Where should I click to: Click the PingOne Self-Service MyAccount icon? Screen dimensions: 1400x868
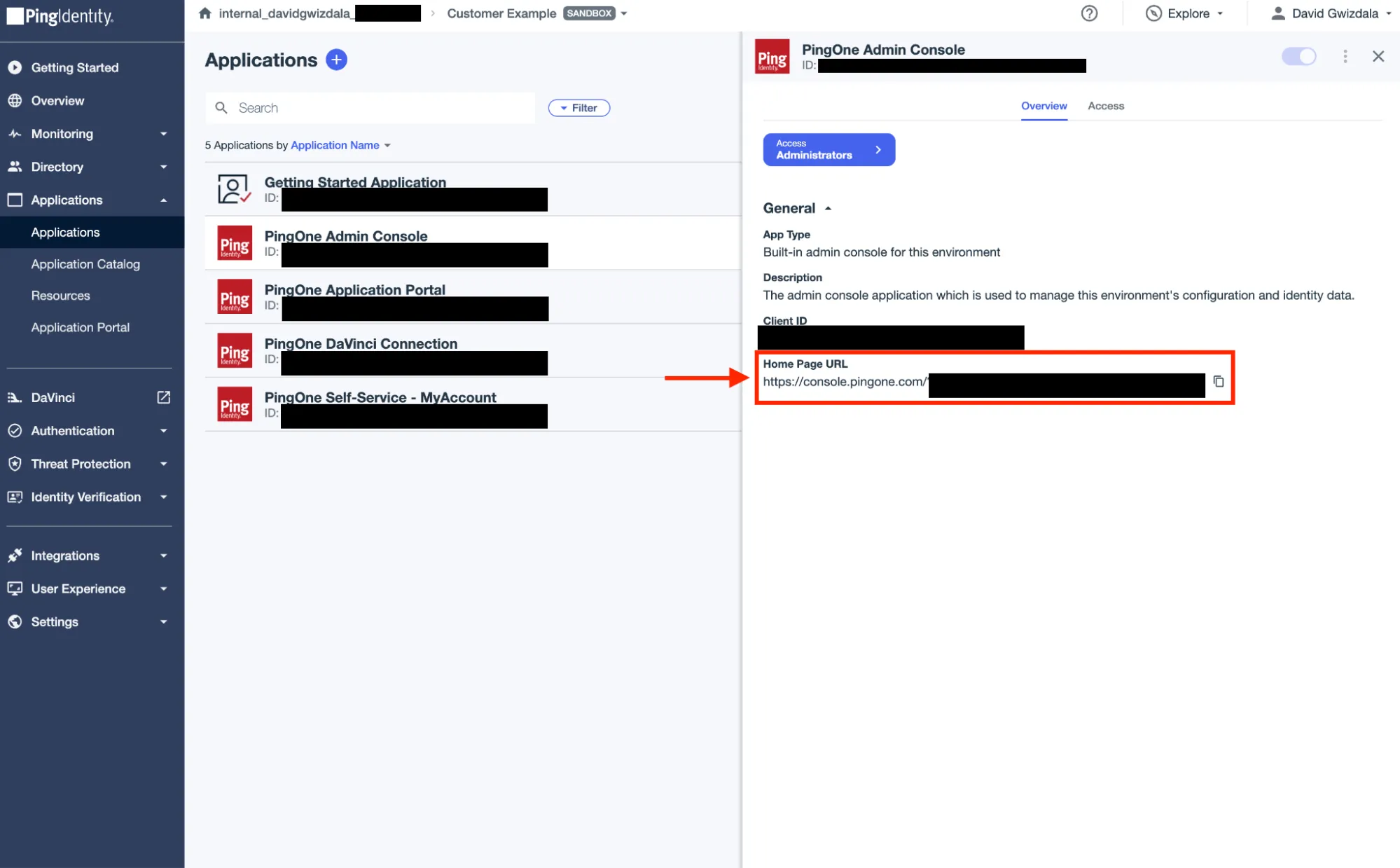235,404
